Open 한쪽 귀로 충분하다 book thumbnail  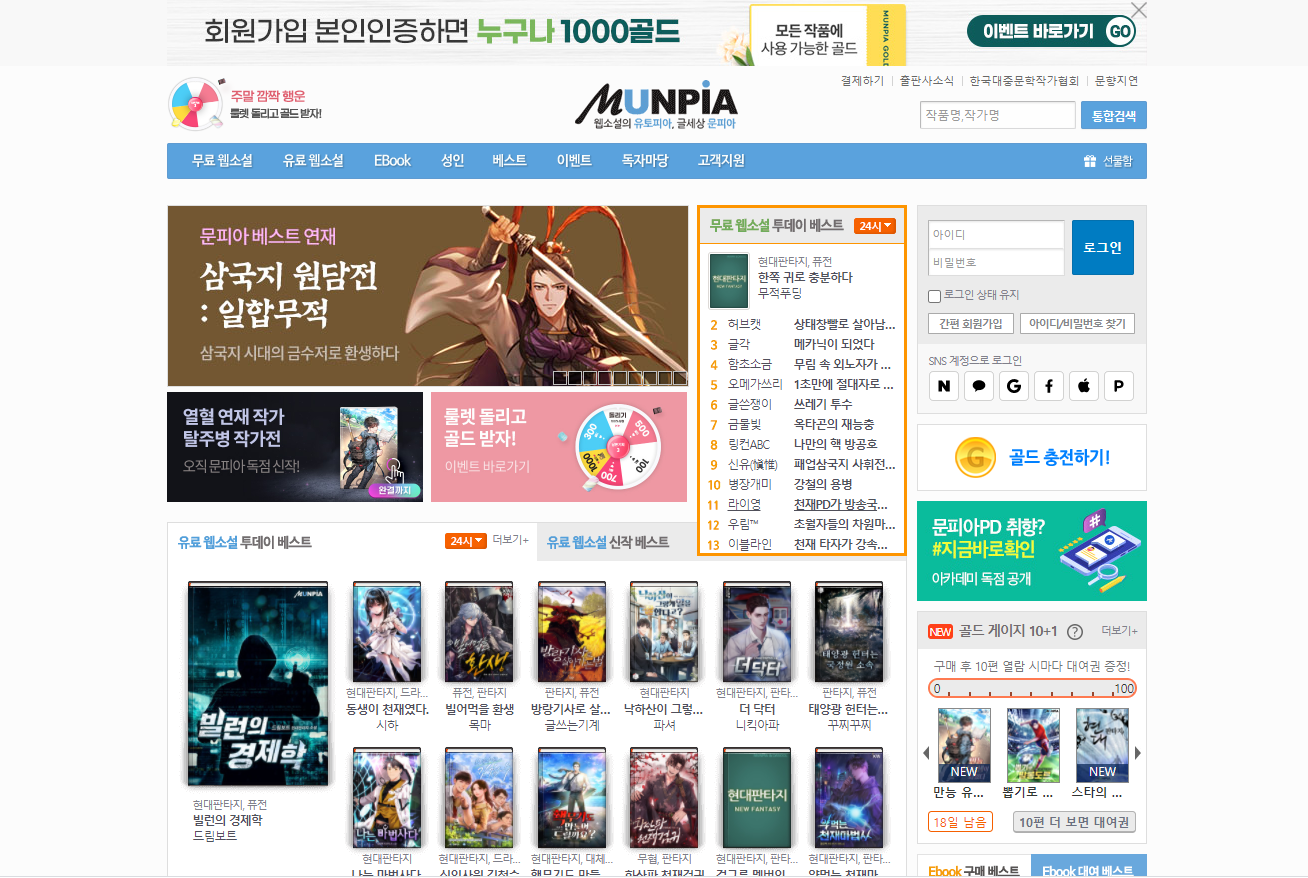click(729, 280)
